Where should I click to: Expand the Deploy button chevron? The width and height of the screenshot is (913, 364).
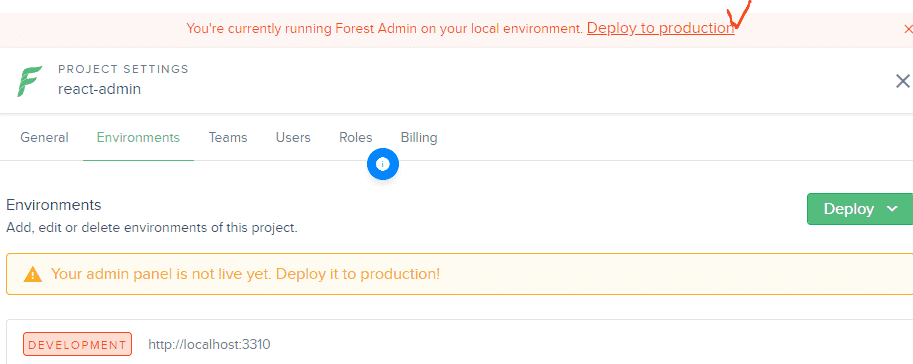pos(892,209)
